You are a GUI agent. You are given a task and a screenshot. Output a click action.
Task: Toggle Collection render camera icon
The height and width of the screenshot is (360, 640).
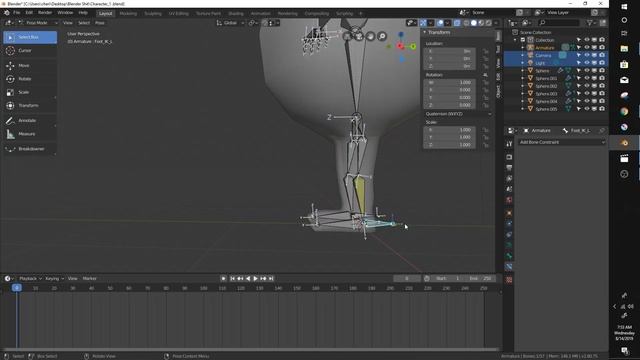(x=602, y=40)
